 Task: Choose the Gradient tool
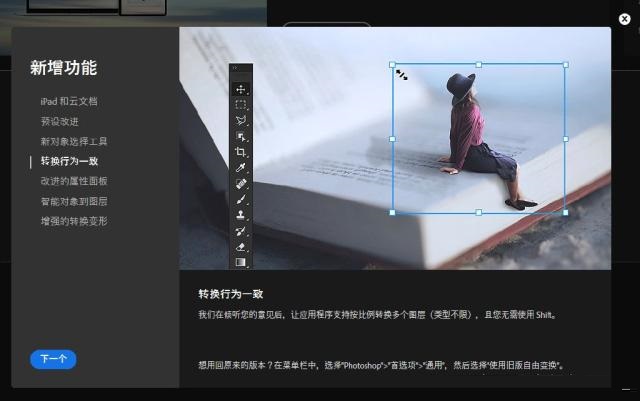coord(241,262)
